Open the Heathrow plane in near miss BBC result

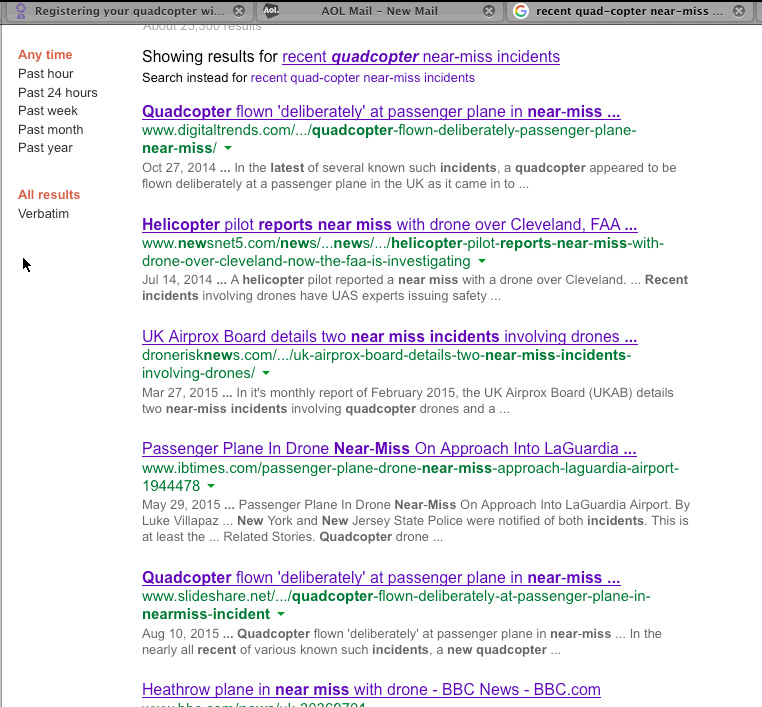(371, 689)
